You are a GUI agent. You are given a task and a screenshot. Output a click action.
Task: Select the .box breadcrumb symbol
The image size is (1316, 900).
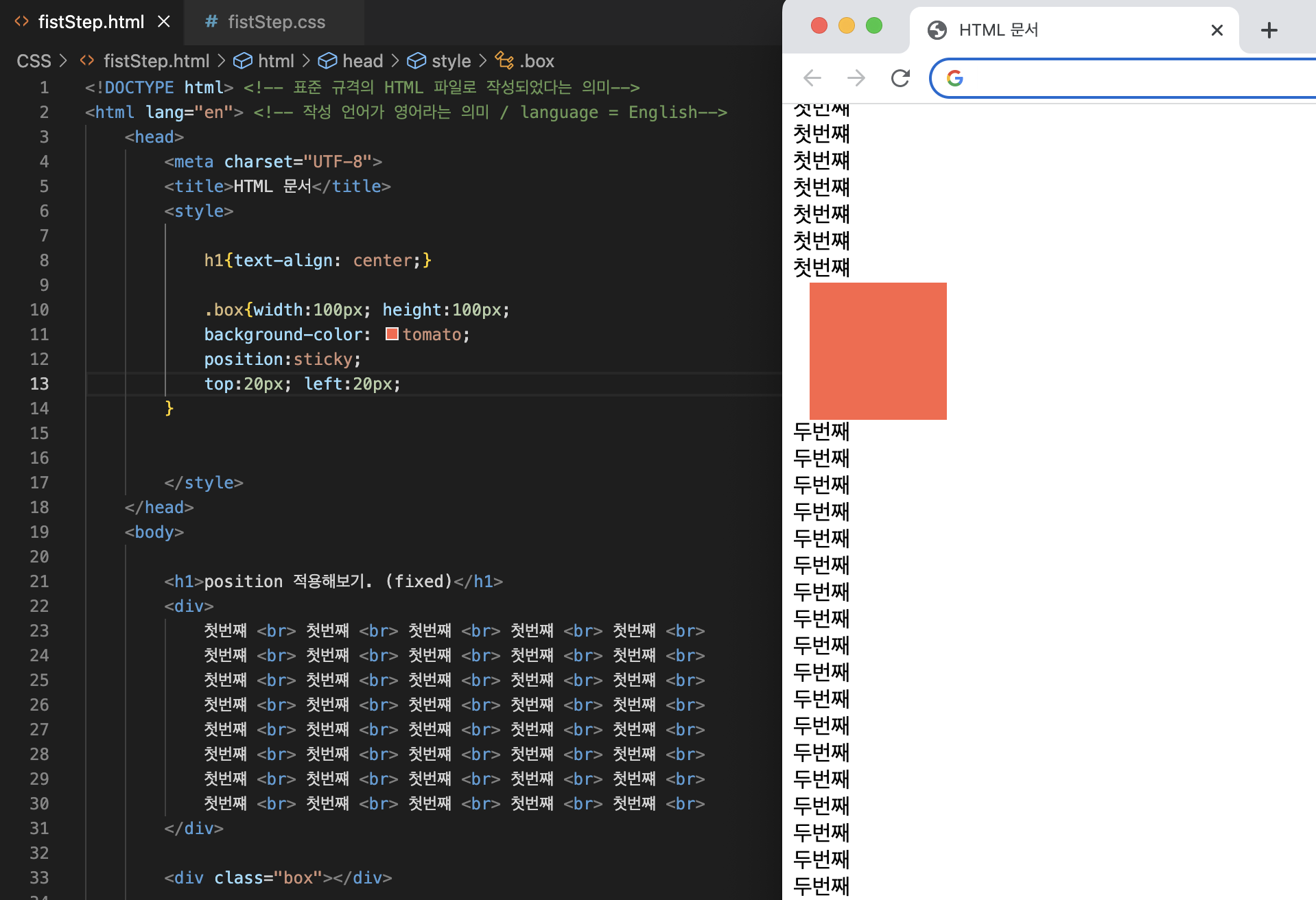pyautogui.click(x=537, y=61)
